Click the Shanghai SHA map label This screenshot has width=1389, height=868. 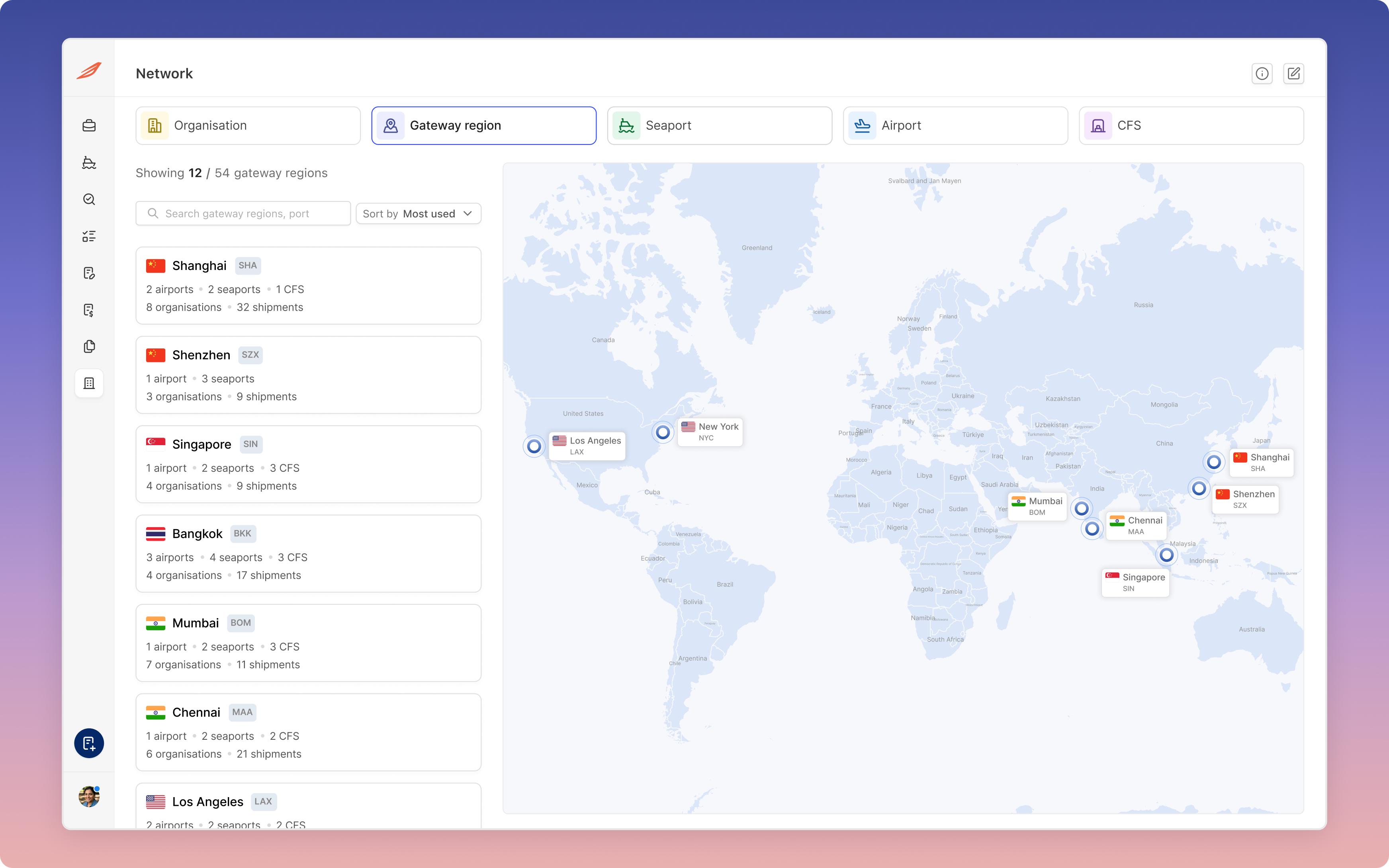(1262, 463)
